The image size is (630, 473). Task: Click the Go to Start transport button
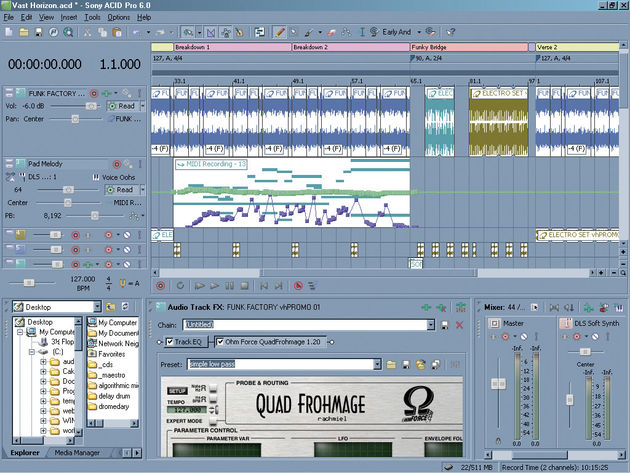click(264, 286)
